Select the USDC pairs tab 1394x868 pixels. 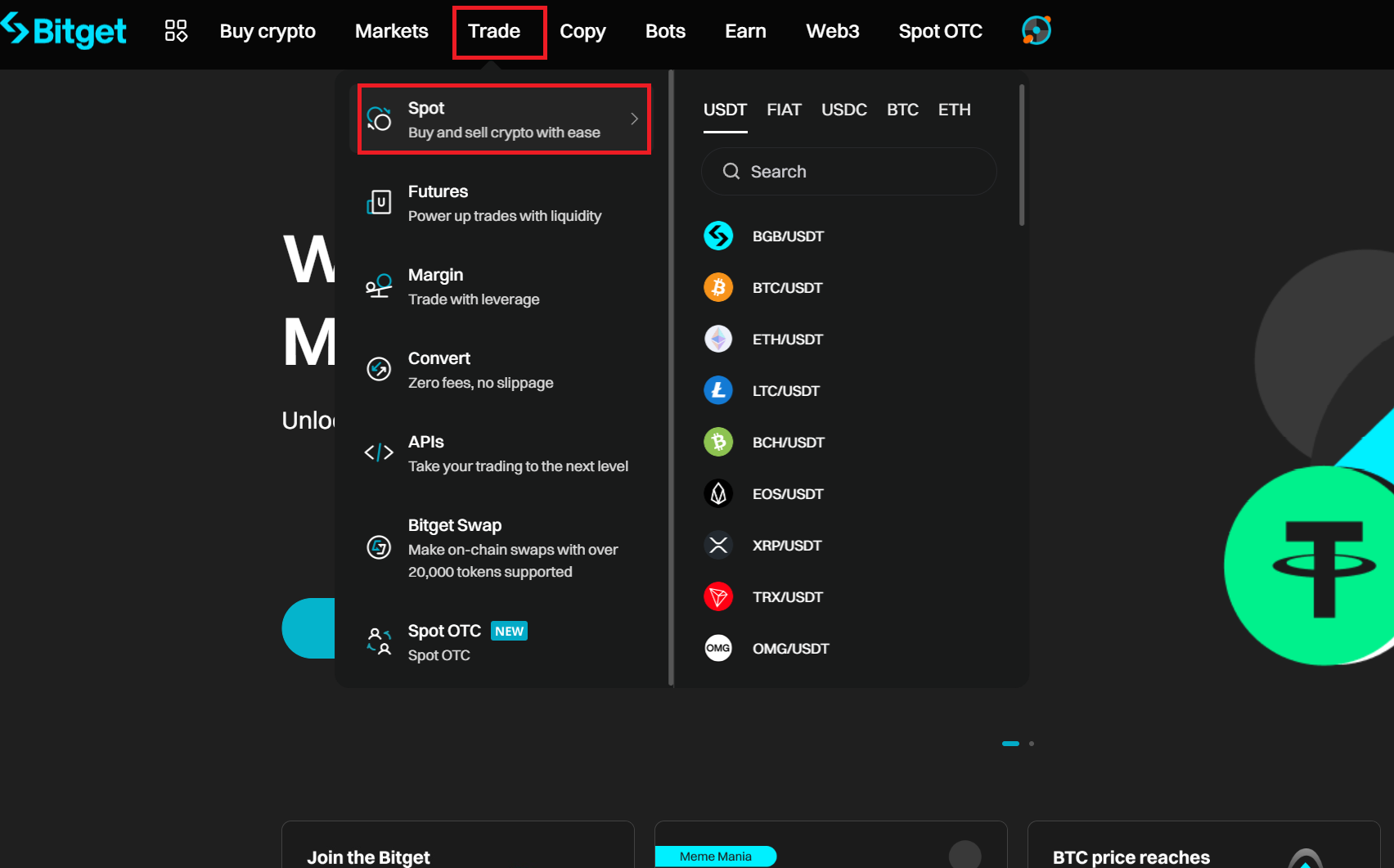coord(844,110)
